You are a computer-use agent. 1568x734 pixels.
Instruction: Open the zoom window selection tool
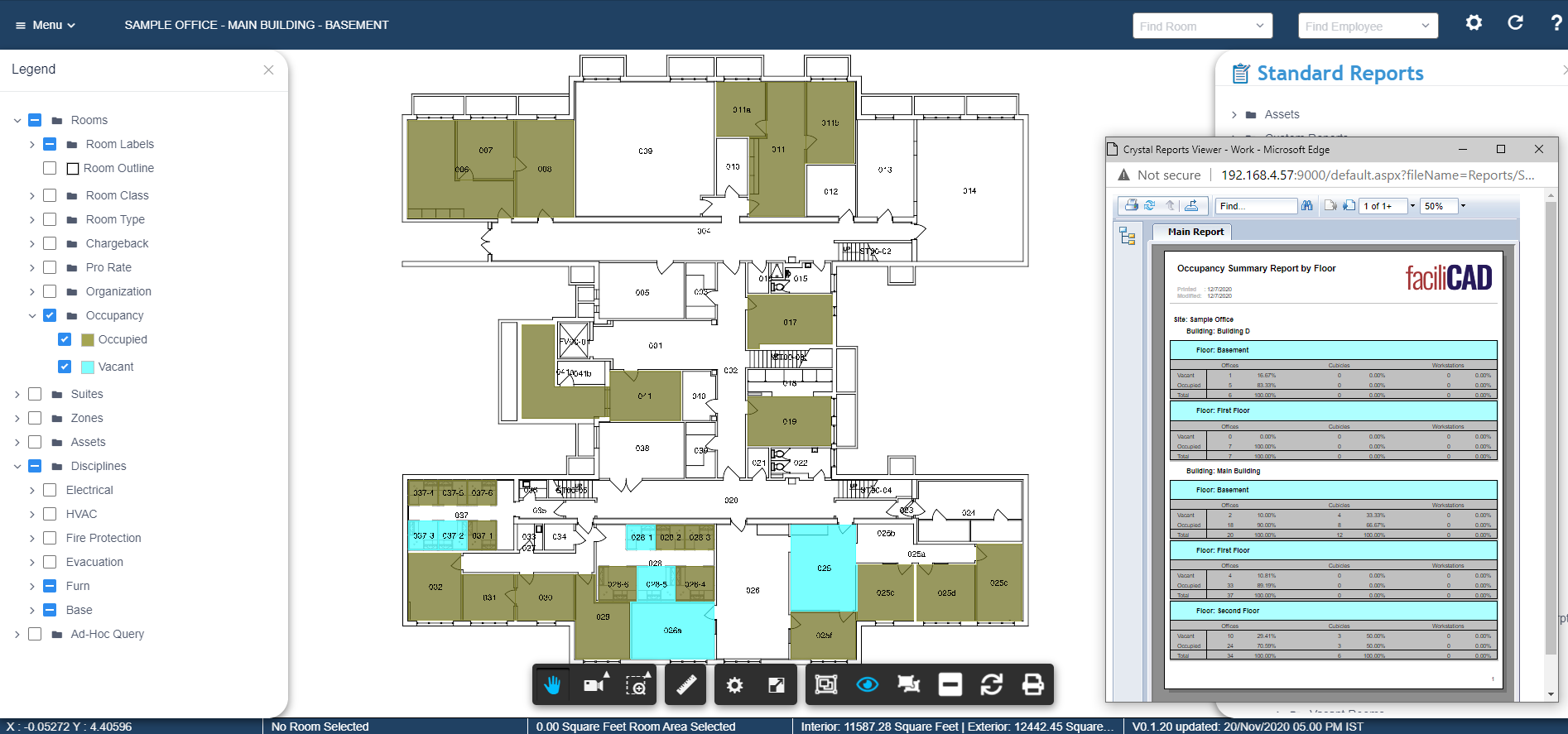click(x=636, y=684)
